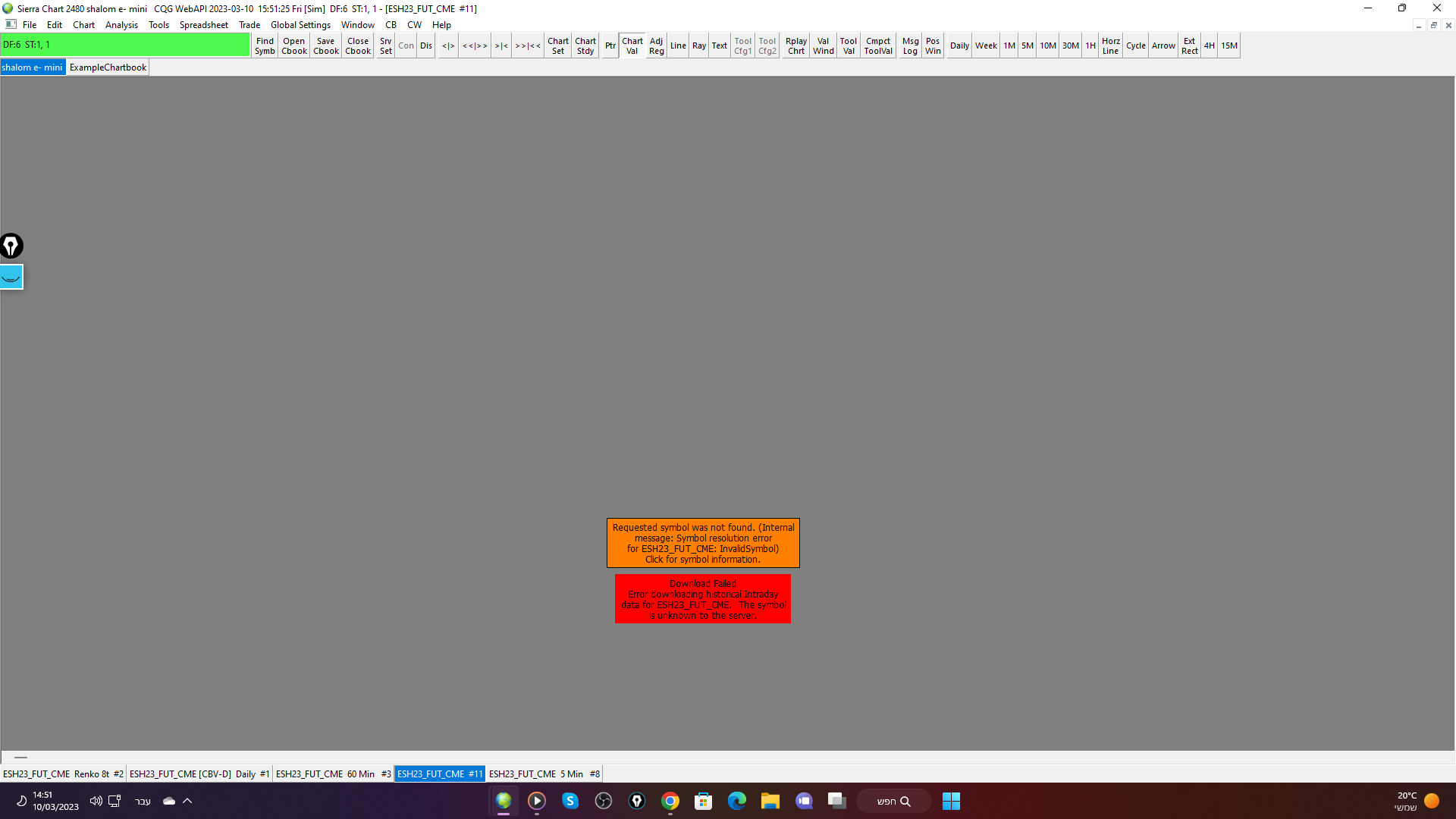Click orange symbol not found message box
This screenshot has height=819, width=1456.
(x=703, y=543)
